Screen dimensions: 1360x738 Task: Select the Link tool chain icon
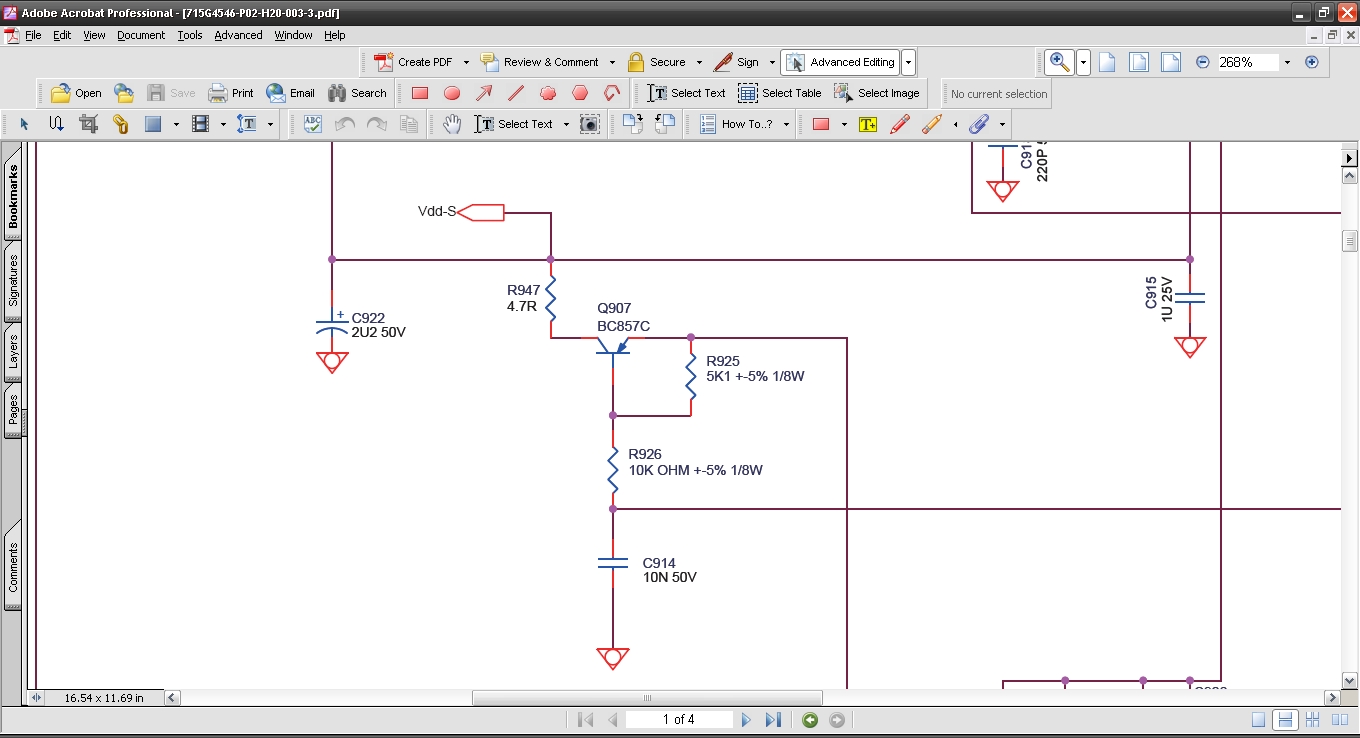pyautogui.click(x=120, y=124)
